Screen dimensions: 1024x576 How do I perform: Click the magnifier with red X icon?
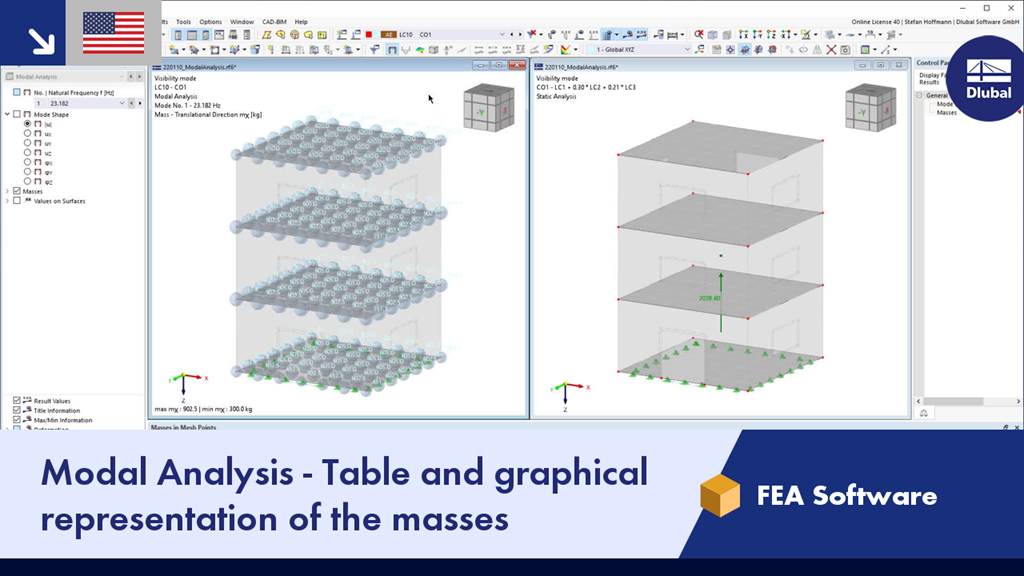point(698,35)
